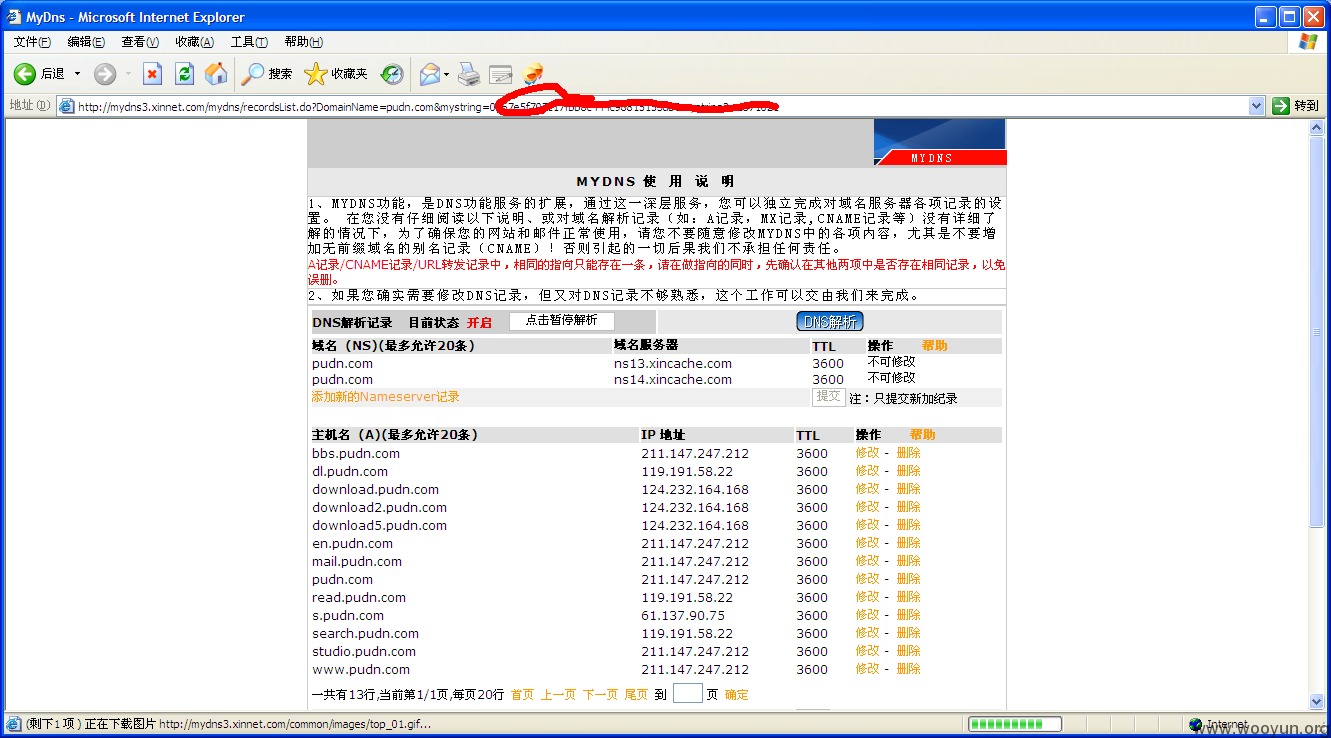Click the Back (后退) arrow icon
Image resolution: width=1331 pixels, height=738 pixels.
pos(25,73)
